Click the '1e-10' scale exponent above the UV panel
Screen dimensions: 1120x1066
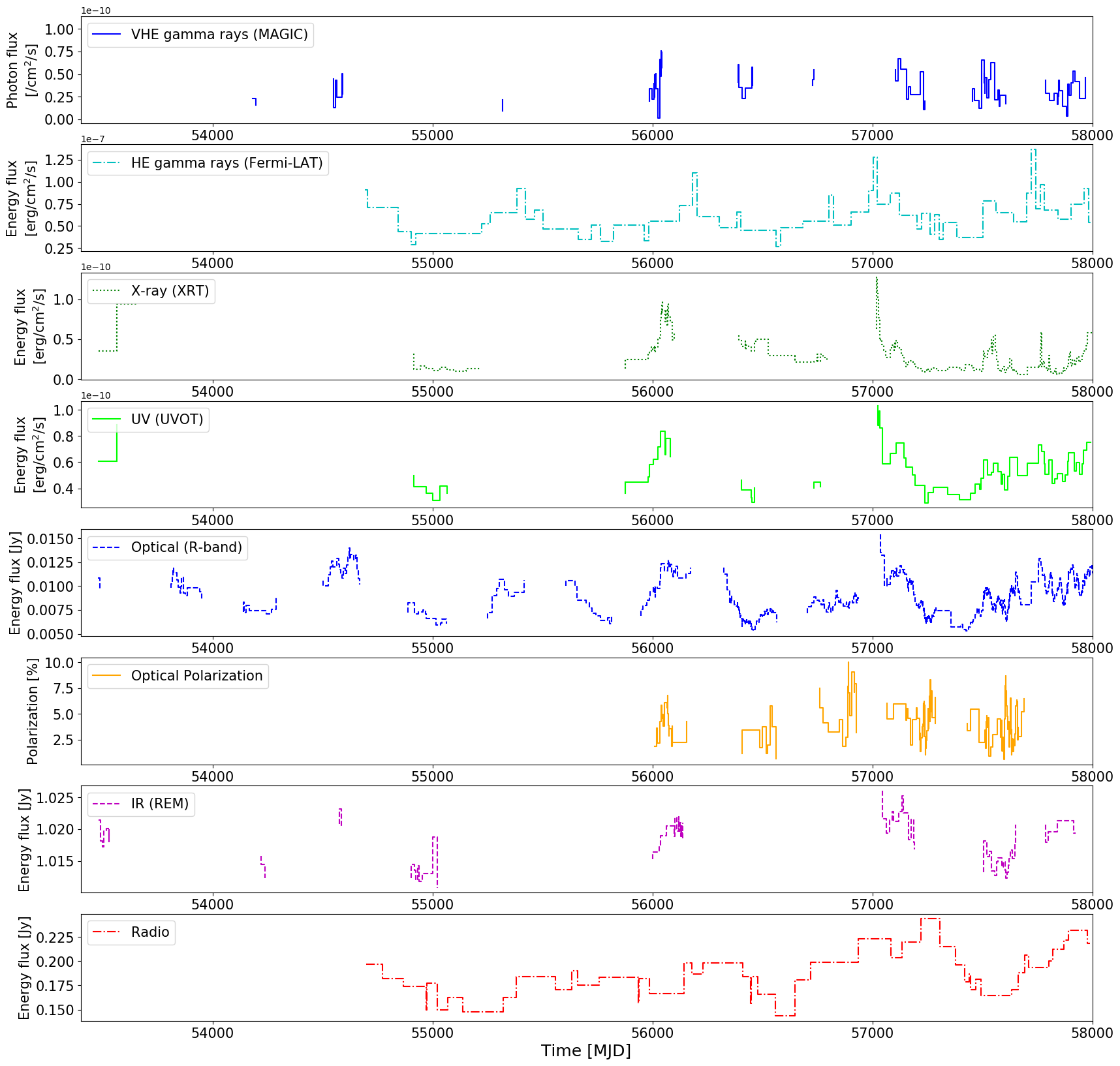coord(96,395)
